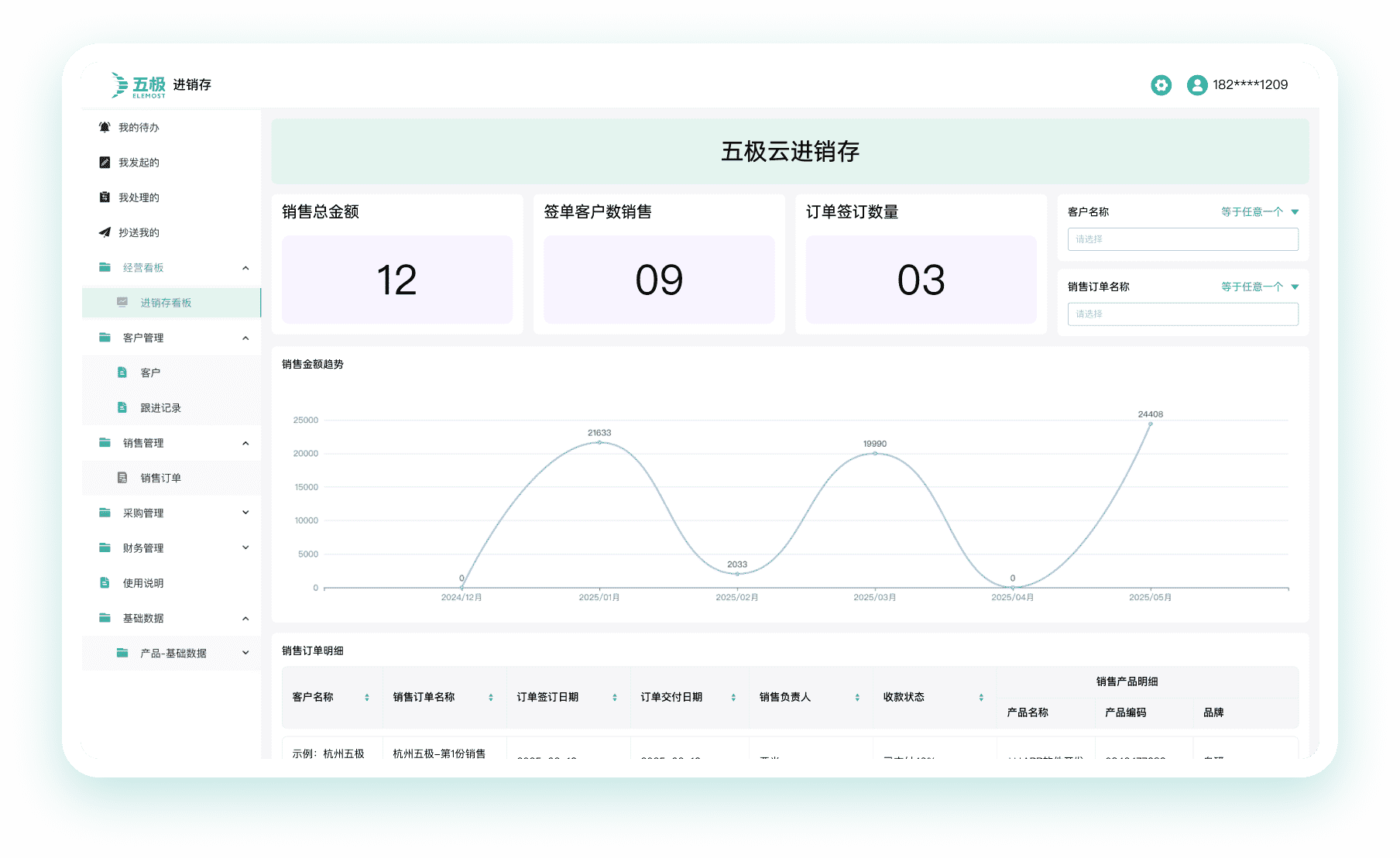Image resolution: width=1400 pixels, height=858 pixels.
Task: Click the paper plane icon beside 抄送我的
Action: (x=105, y=232)
